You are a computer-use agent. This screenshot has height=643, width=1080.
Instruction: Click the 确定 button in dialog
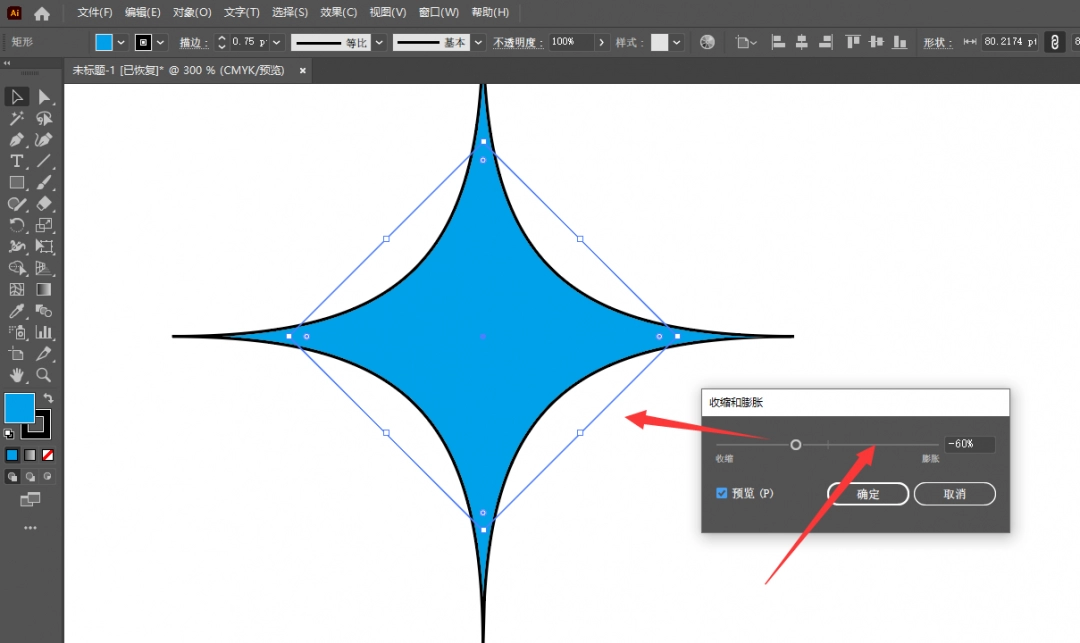868,494
